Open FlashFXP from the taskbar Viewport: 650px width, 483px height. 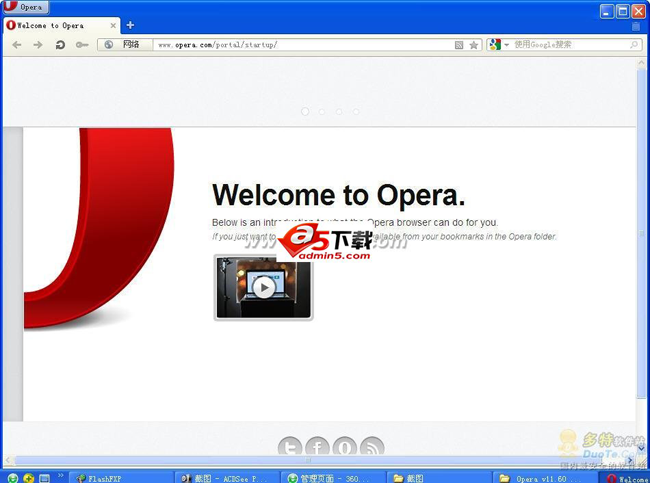[x=121, y=478]
